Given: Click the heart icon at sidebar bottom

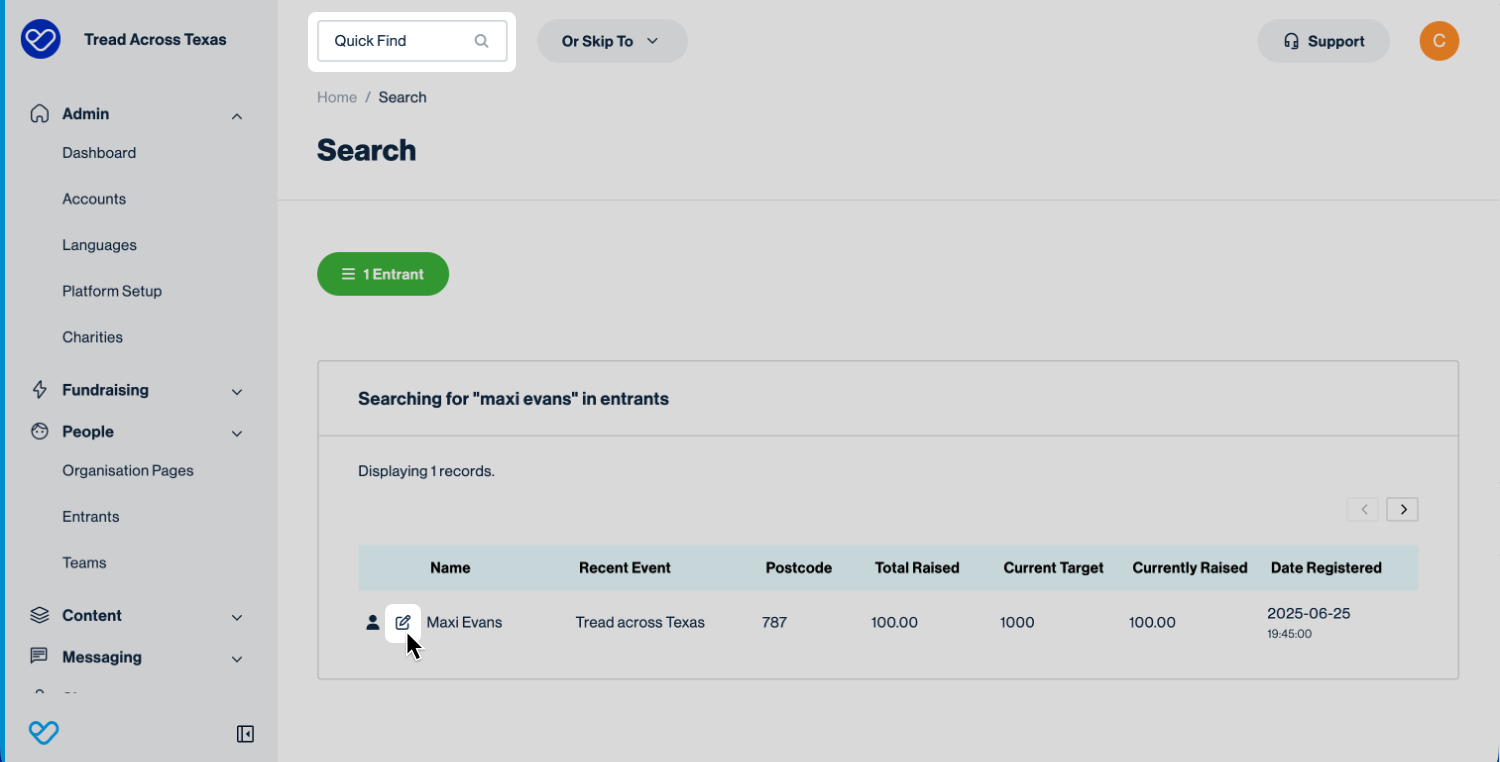Looking at the screenshot, I should tap(44, 733).
